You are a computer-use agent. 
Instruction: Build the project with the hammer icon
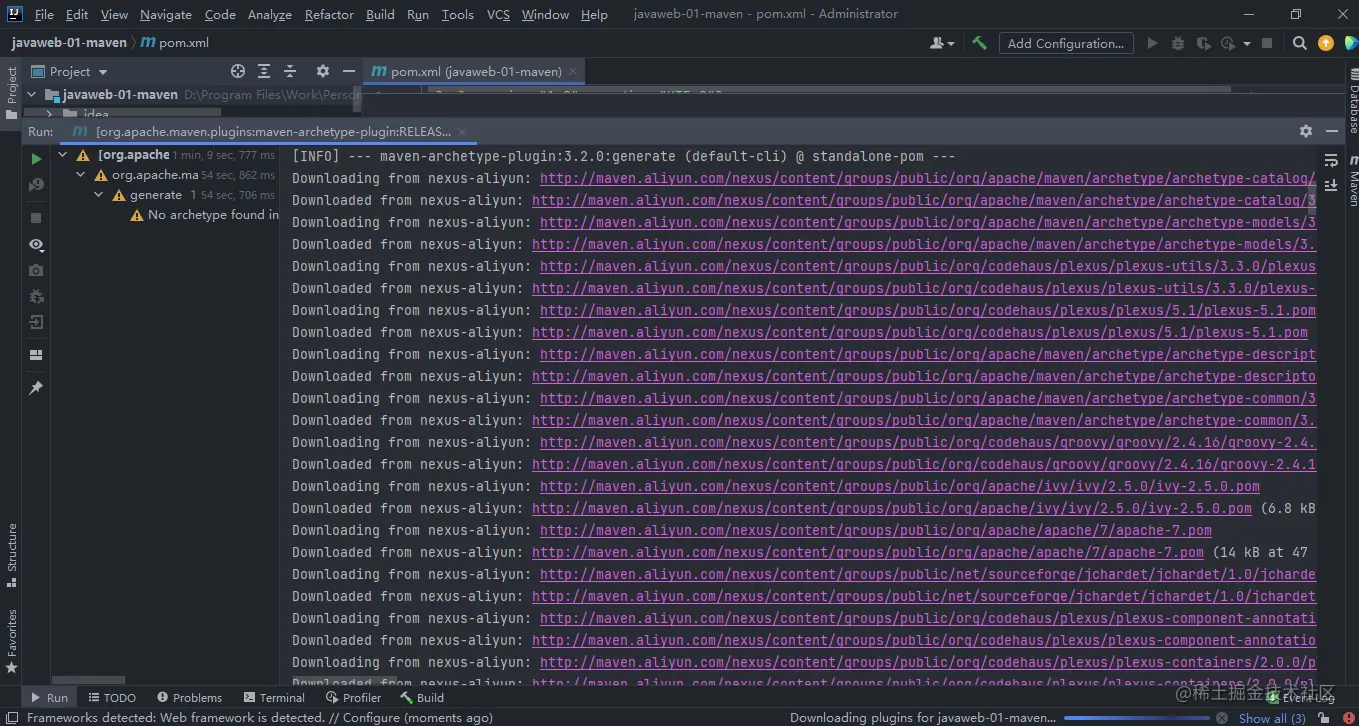pyautogui.click(x=980, y=43)
